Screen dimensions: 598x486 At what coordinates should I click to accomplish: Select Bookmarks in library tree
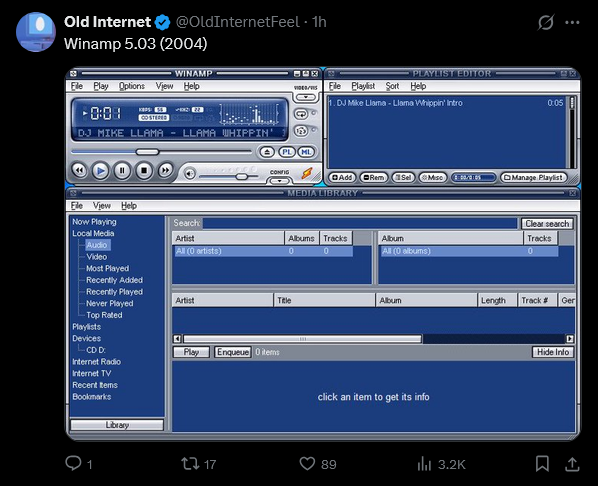point(92,397)
